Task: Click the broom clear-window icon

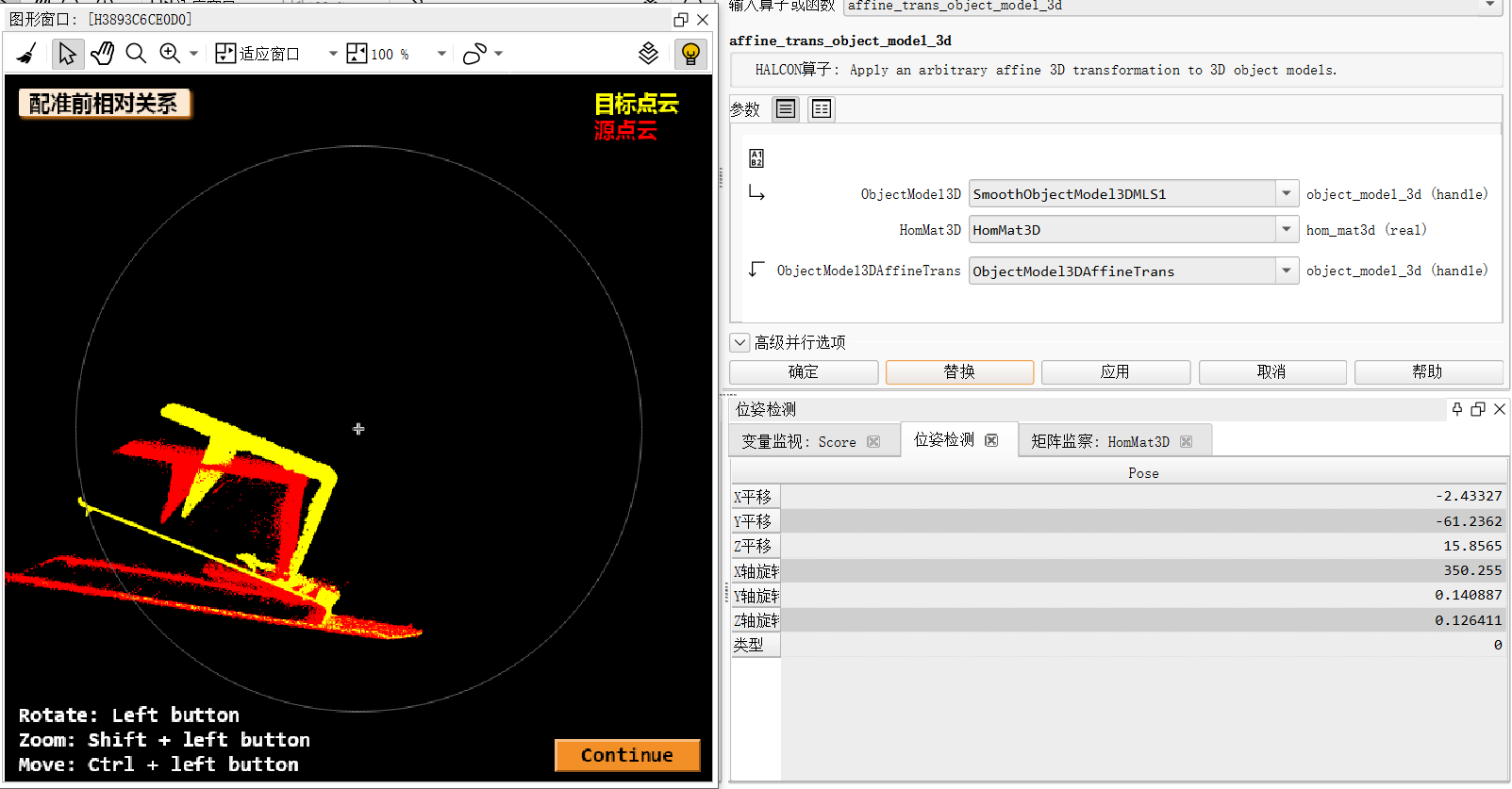Action: (x=27, y=54)
